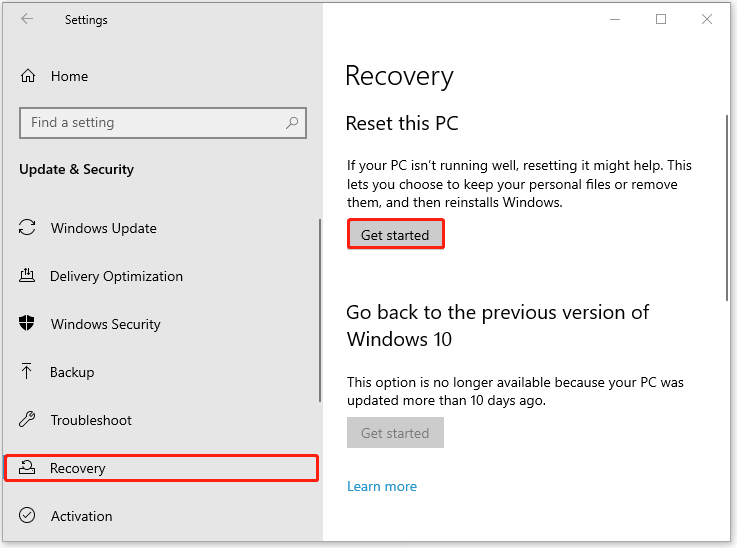Click text 'updated more than 10 days ago.'
The width and height of the screenshot is (737, 548).
447,401
